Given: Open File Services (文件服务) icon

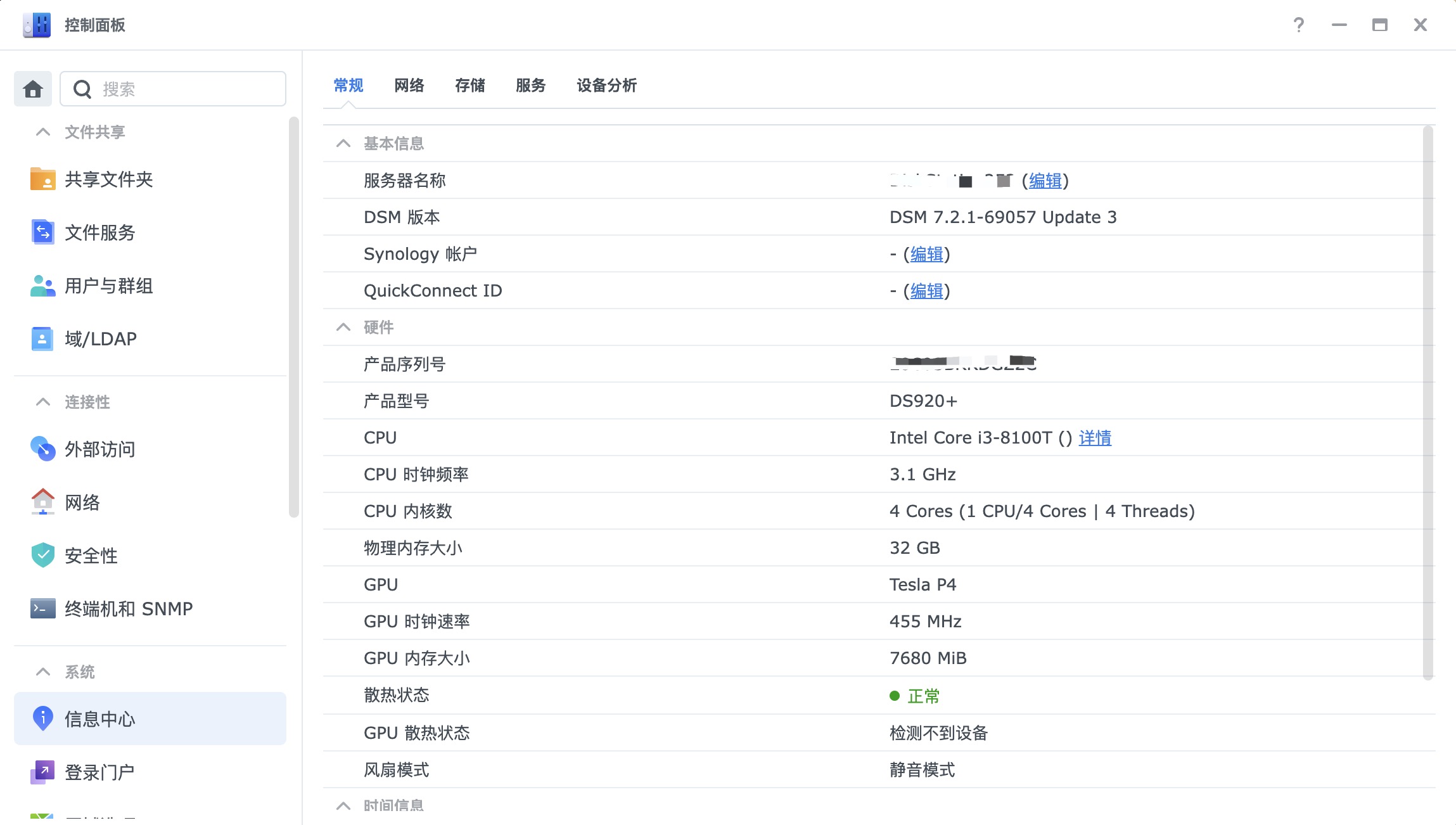Looking at the screenshot, I should [42, 233].
